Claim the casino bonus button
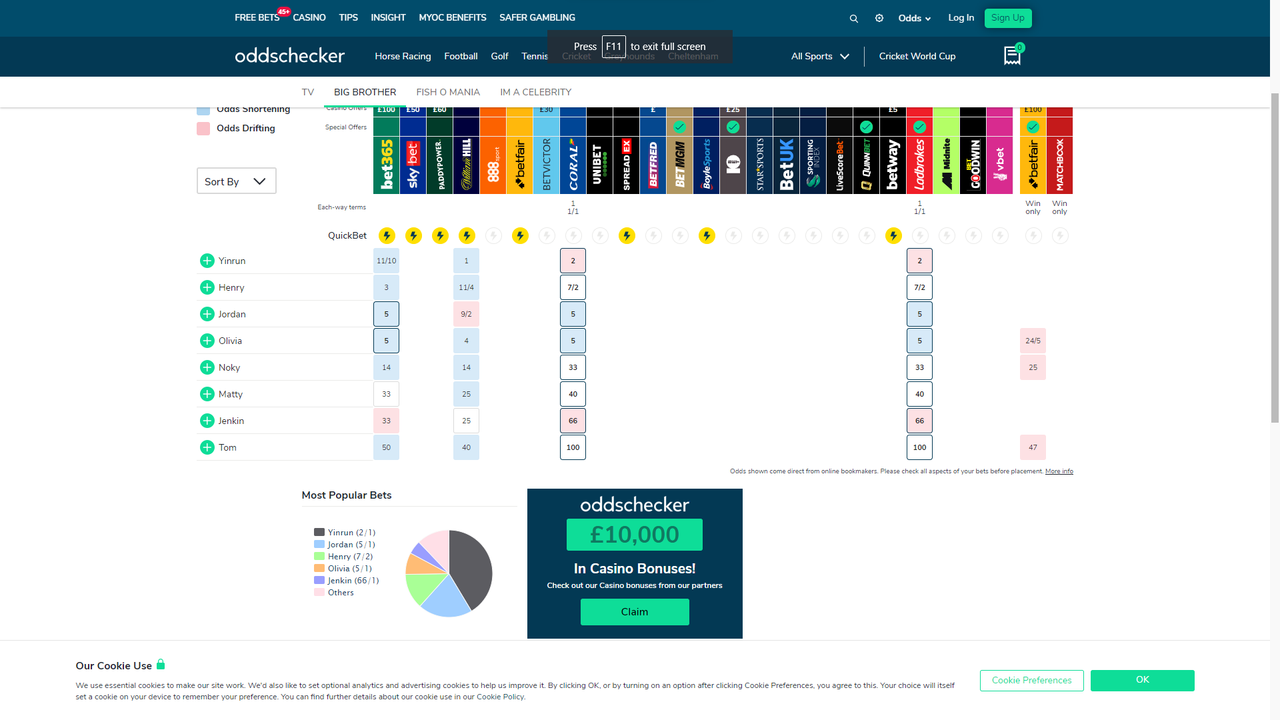The height and width of the screenshot is (720, 1280). (x=635, y=612)
